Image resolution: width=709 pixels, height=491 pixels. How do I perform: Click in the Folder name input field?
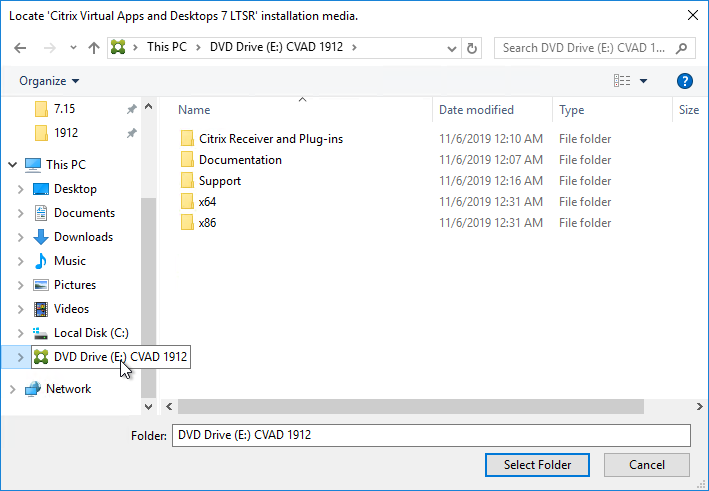coord(431,435)
